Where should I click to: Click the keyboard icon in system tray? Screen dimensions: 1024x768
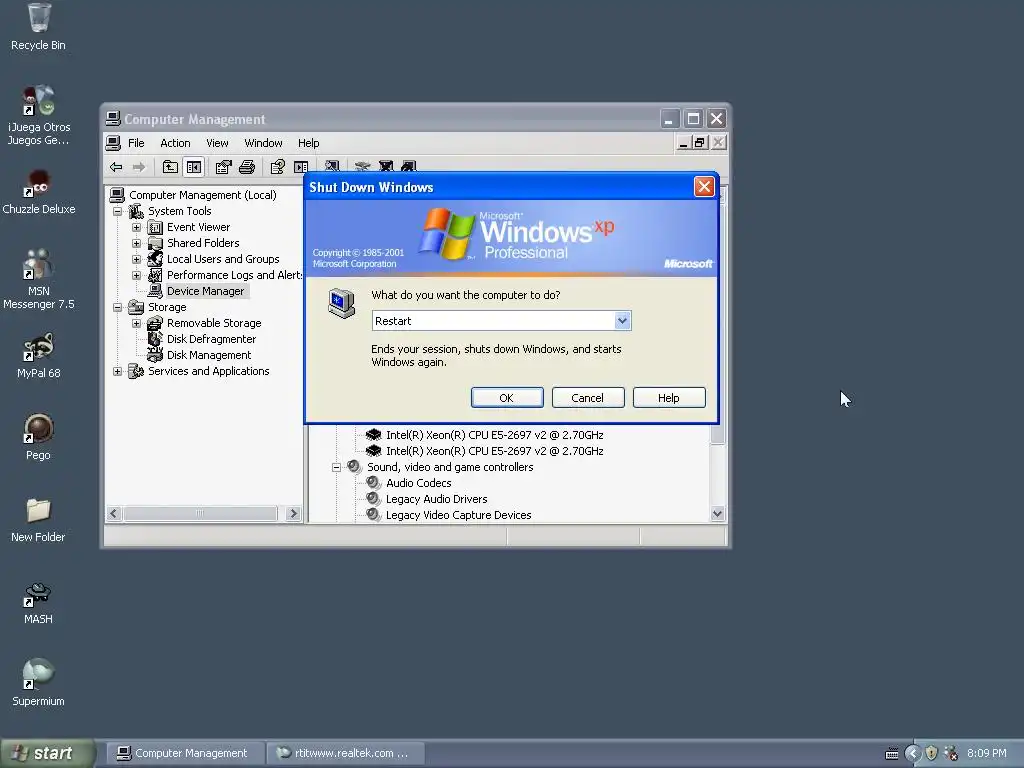tap(891, 754)
